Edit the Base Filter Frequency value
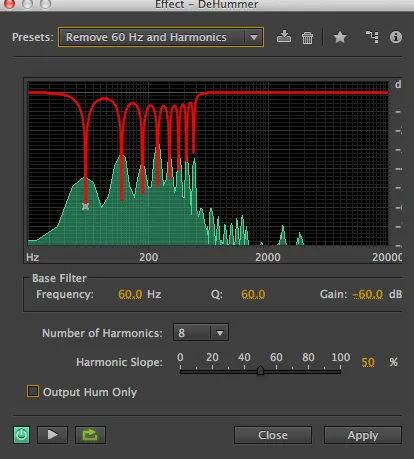This screenshot has height=459, width=414. click(x=130, y=294)
